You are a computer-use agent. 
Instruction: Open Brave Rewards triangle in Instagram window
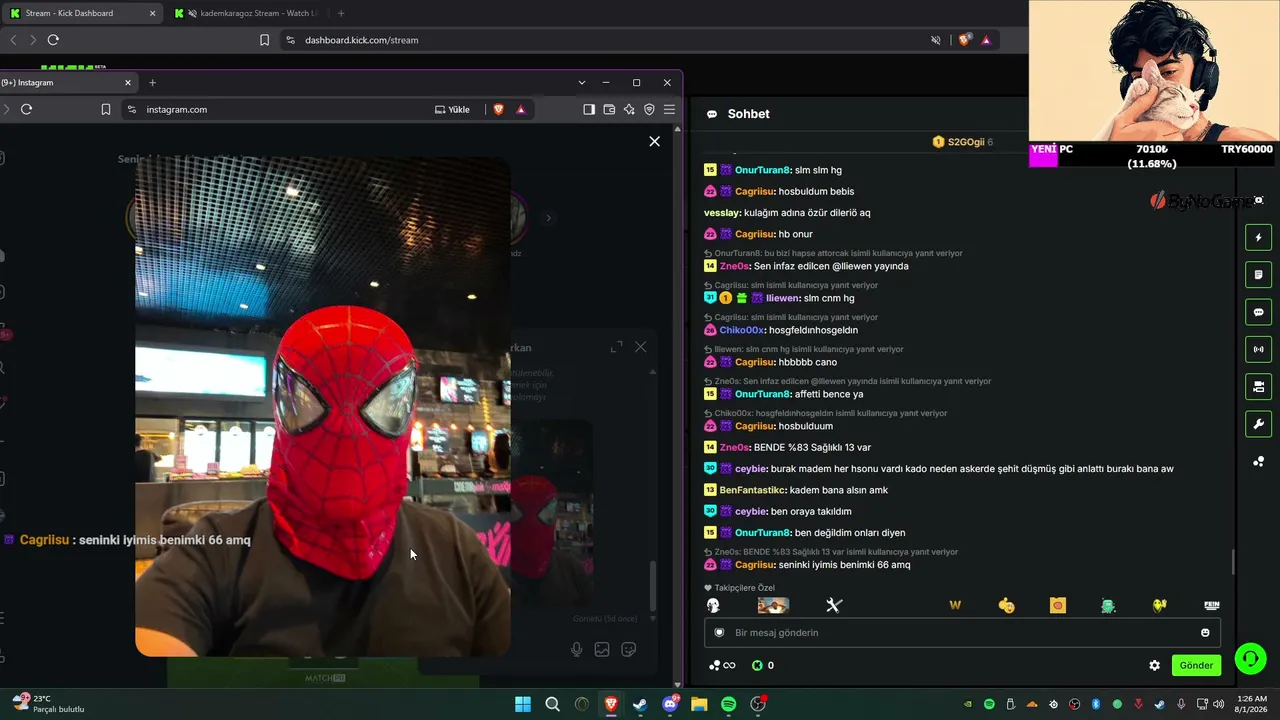click(x=521, y=109)
